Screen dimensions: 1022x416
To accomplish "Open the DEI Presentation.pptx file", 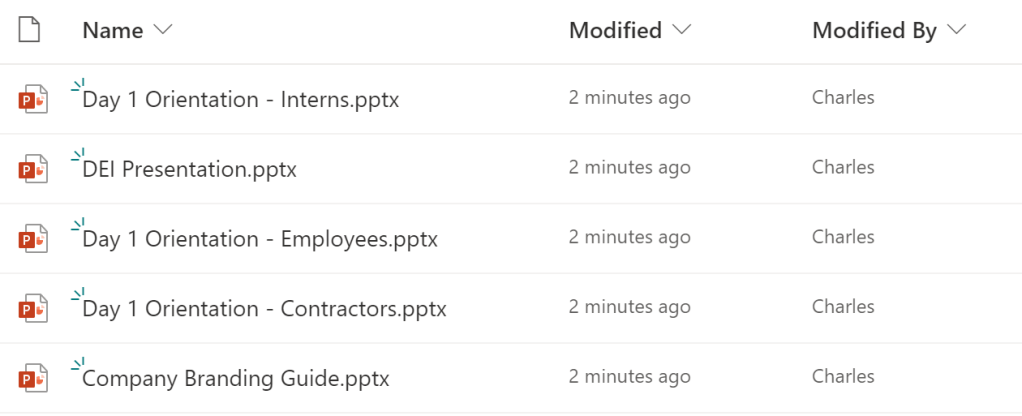I will click(x=190, y=170).
